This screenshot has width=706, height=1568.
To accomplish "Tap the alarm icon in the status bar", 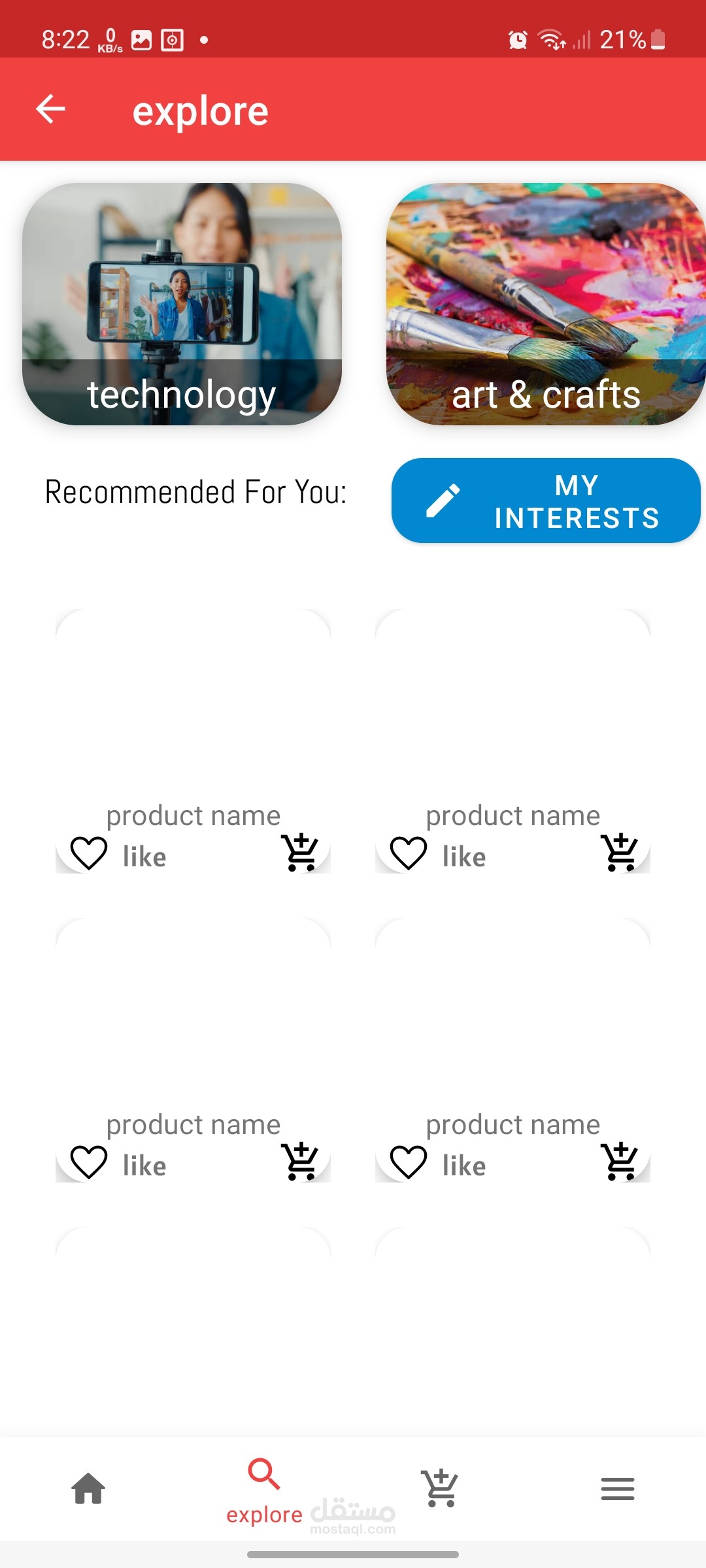I will point(518,40).
